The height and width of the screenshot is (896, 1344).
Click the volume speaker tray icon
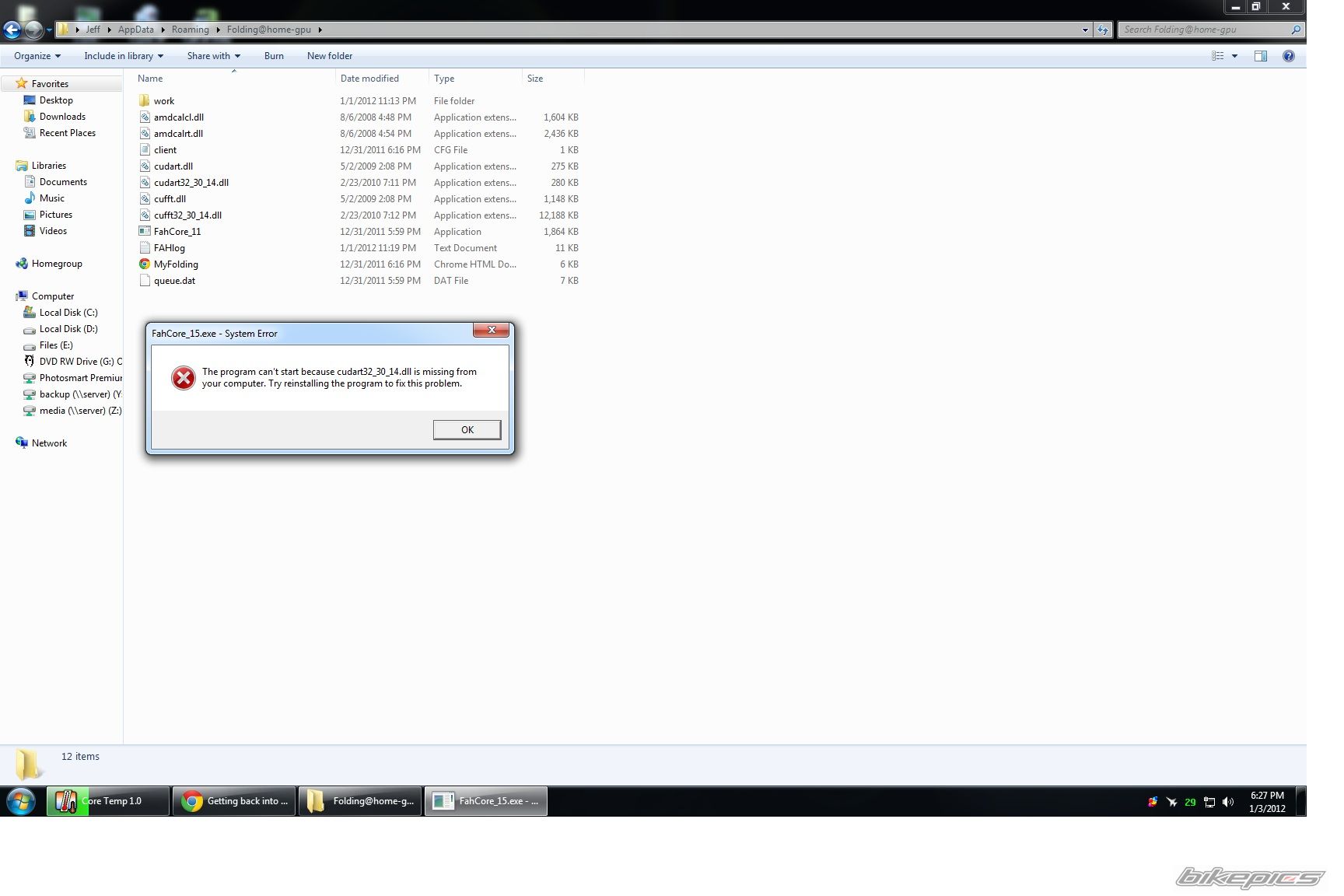coord(1228,802)
